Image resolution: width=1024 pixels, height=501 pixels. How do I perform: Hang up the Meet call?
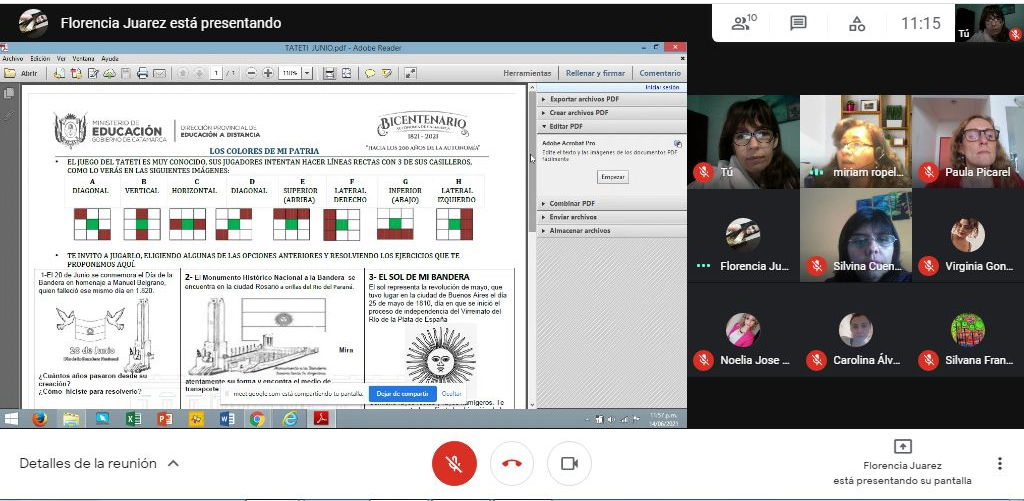pyautogui.click(x=511, y=463)
